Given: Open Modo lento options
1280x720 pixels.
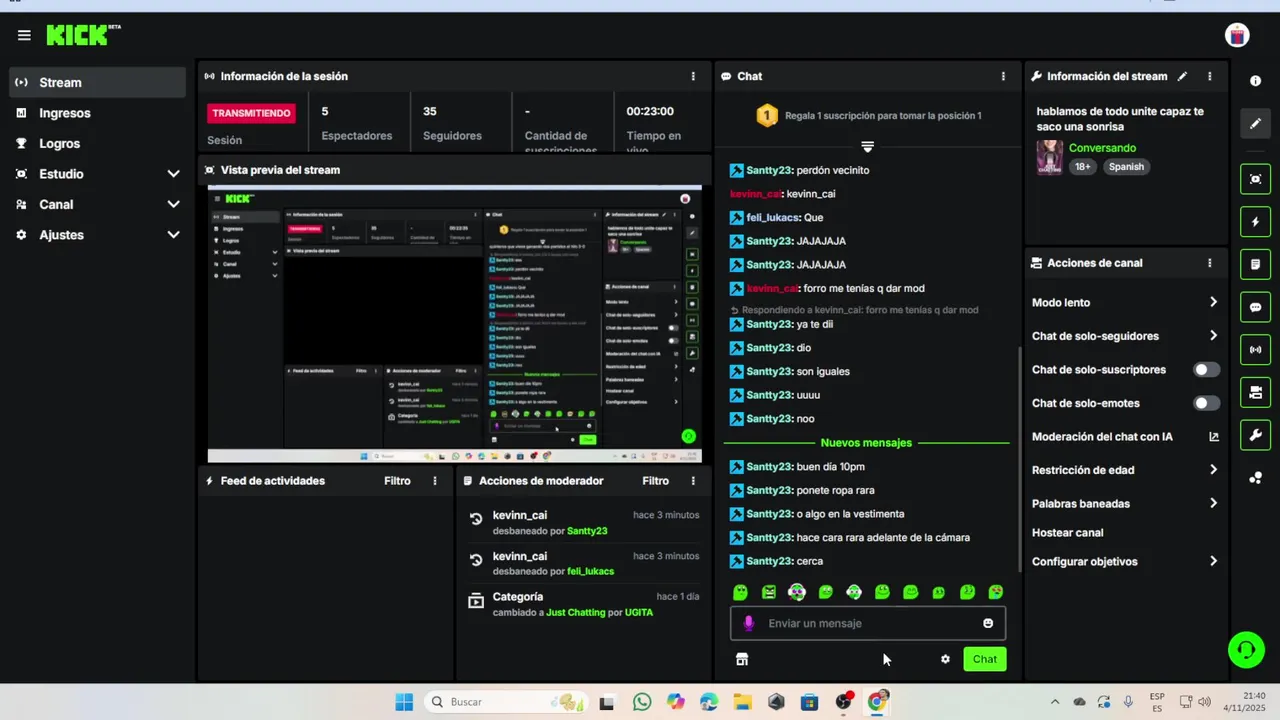Looking at the screenshot, I should 1125,302.
